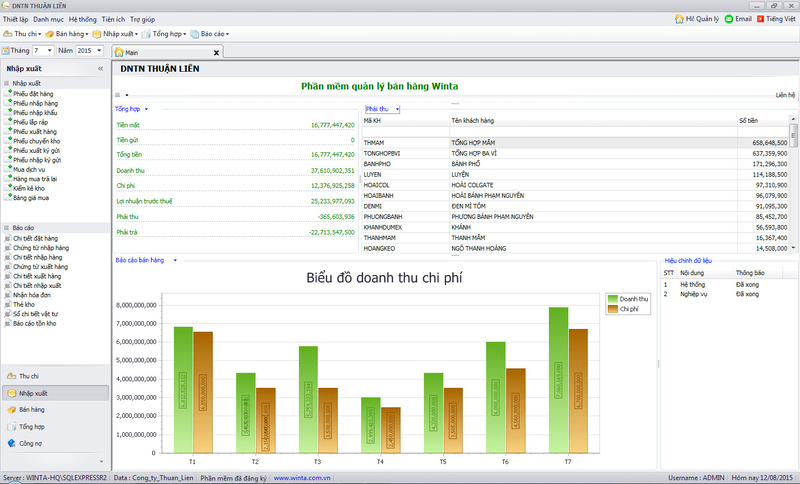Select Nhập xuất navigation group button

(55, 393)
